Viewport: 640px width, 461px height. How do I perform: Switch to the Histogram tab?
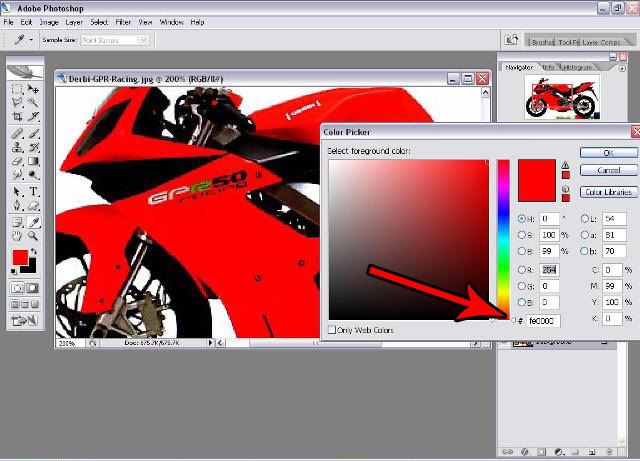577,67
